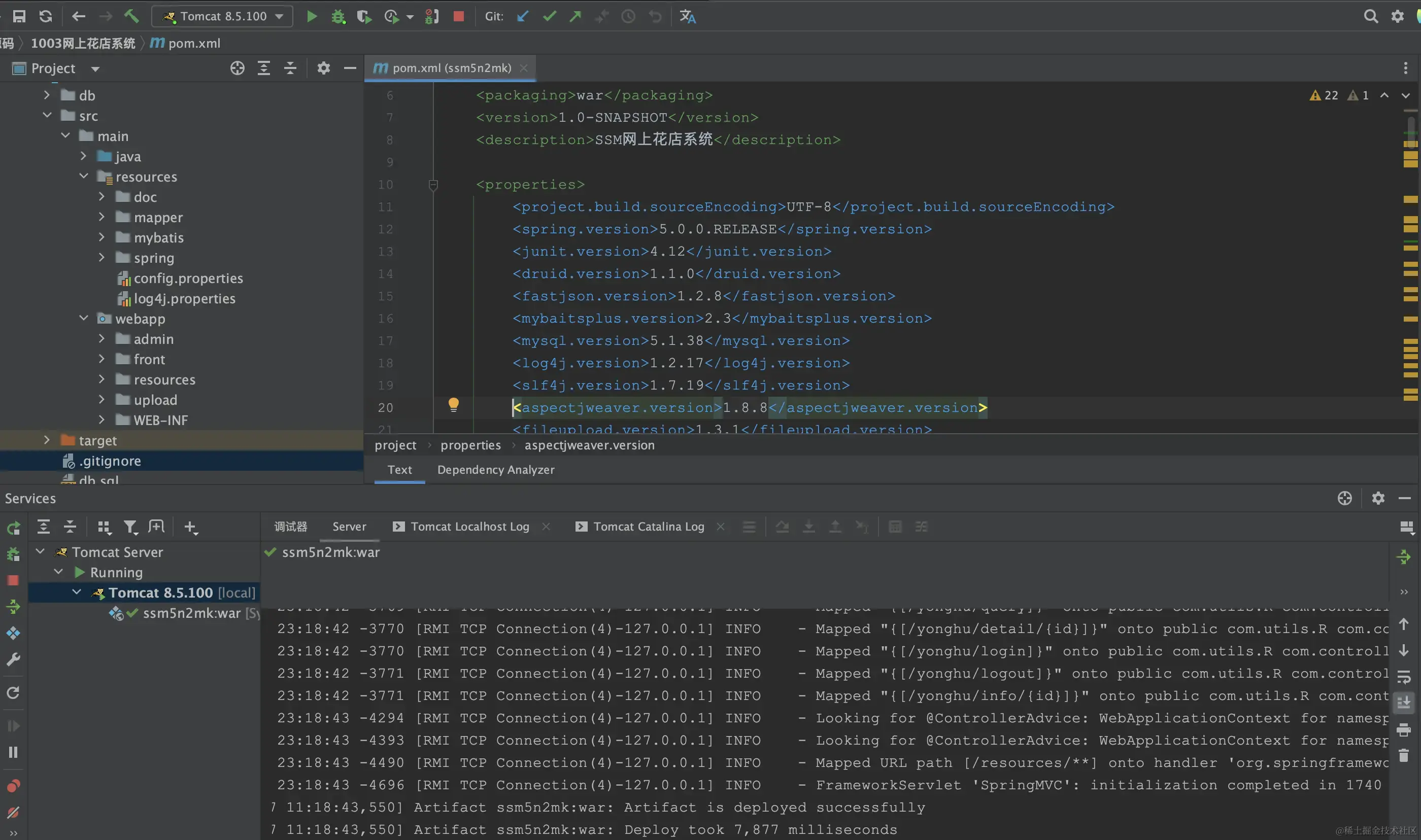This screenshot has height=840, width=1421.
Task: Start a Debug session with the bug icon
Action: click(x=338, y=16)
